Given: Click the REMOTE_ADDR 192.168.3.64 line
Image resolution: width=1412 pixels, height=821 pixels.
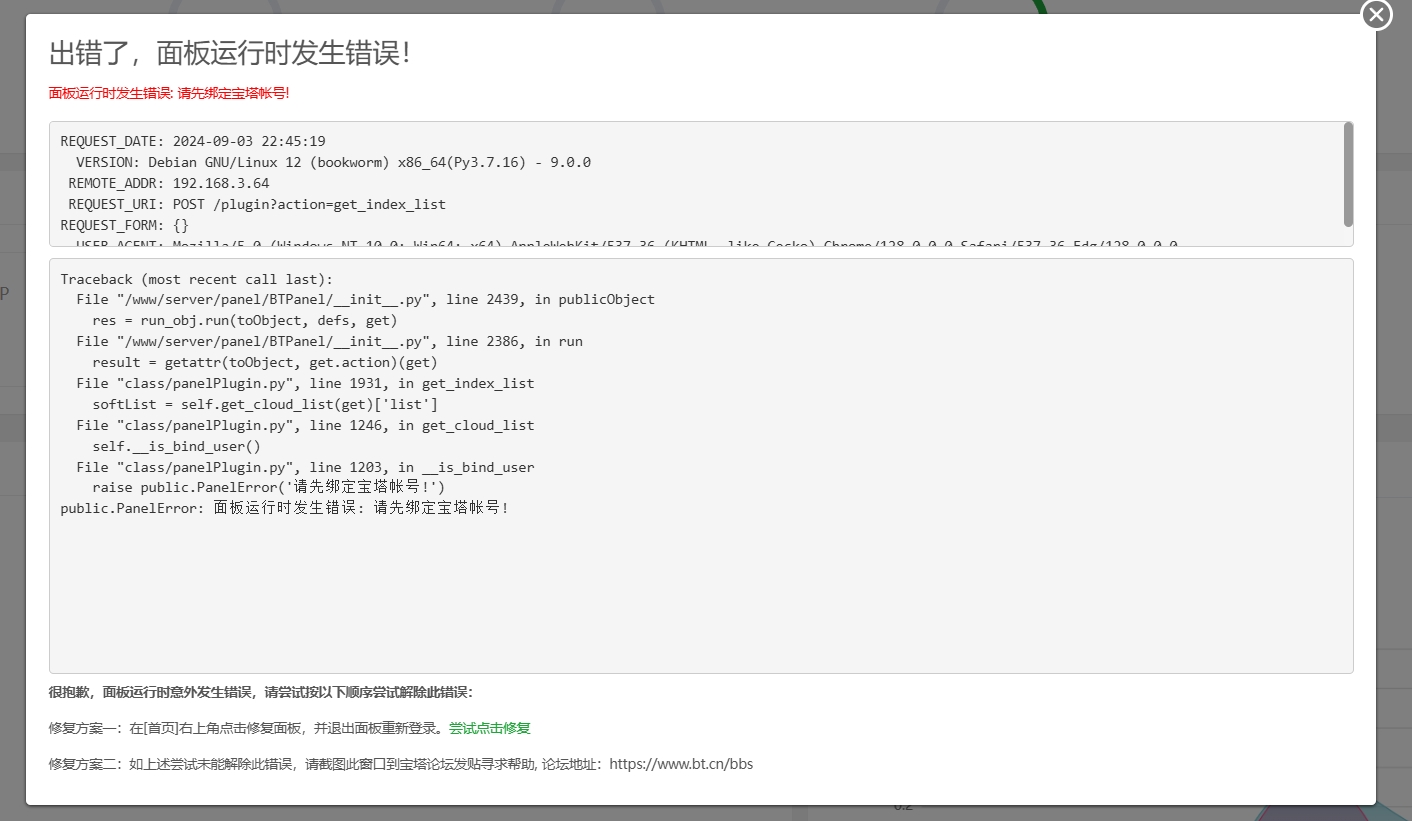Looking at the screenshot, I should pos(169,183).
